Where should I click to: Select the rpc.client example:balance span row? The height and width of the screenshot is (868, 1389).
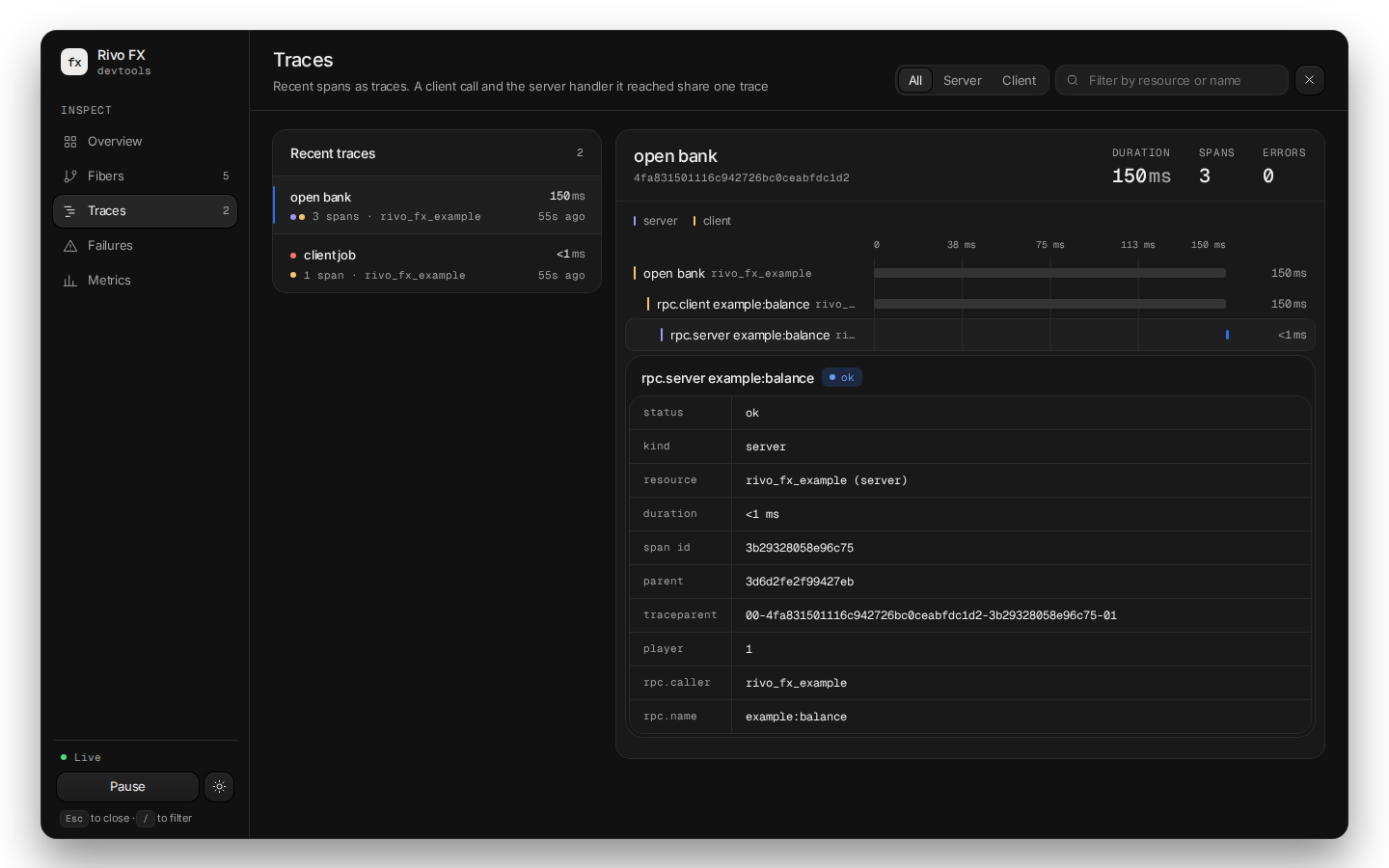pos(970,305)
